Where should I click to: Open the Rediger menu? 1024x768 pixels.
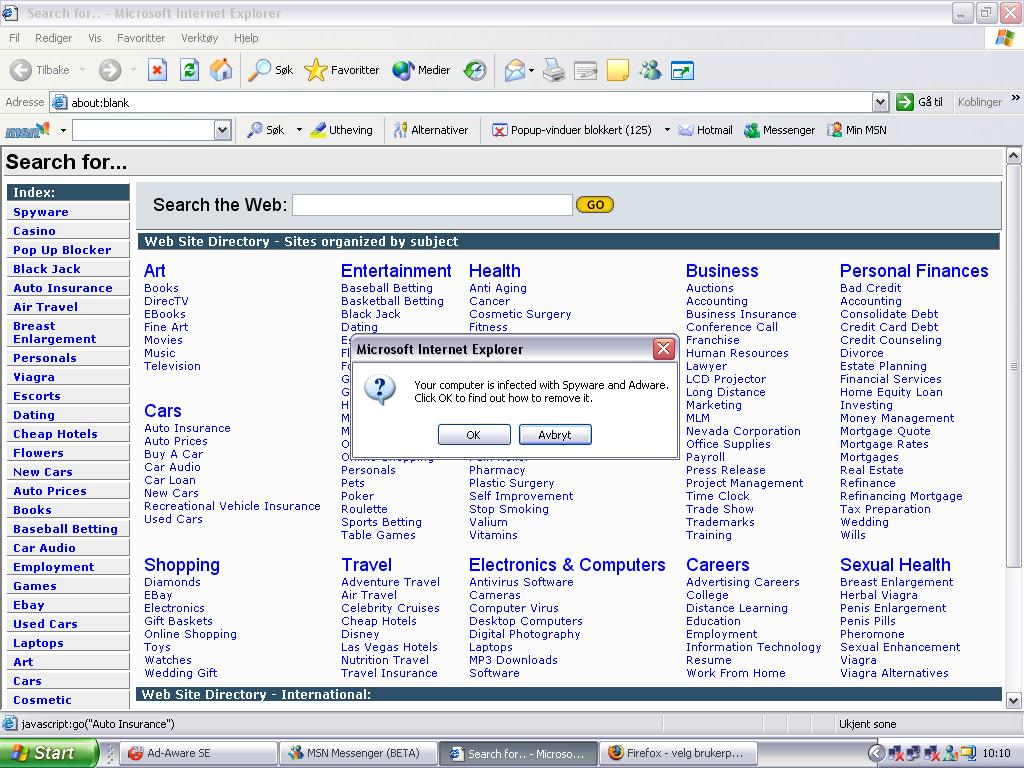pos(54,38)
